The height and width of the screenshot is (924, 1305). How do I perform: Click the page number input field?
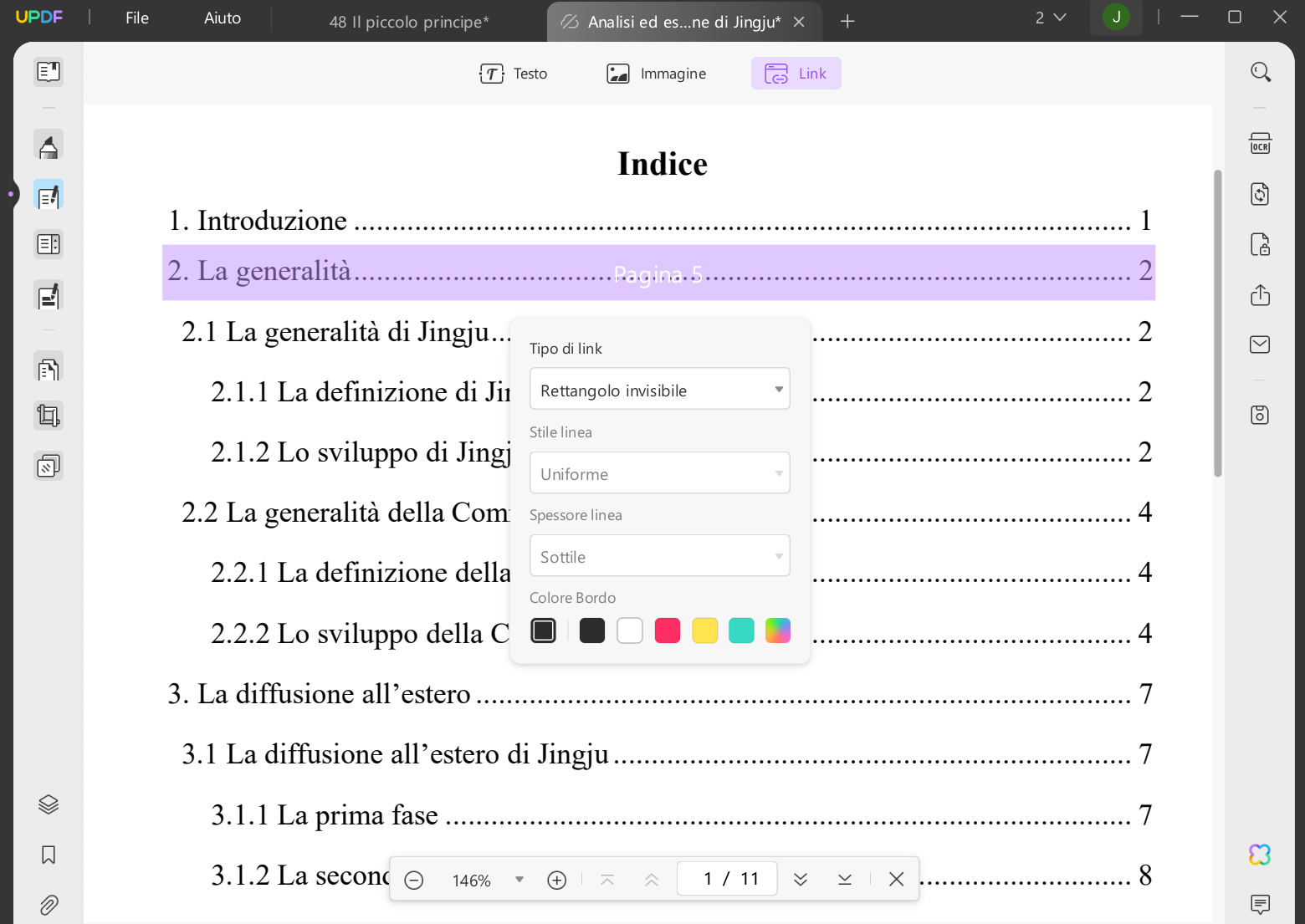click(727, 879)
